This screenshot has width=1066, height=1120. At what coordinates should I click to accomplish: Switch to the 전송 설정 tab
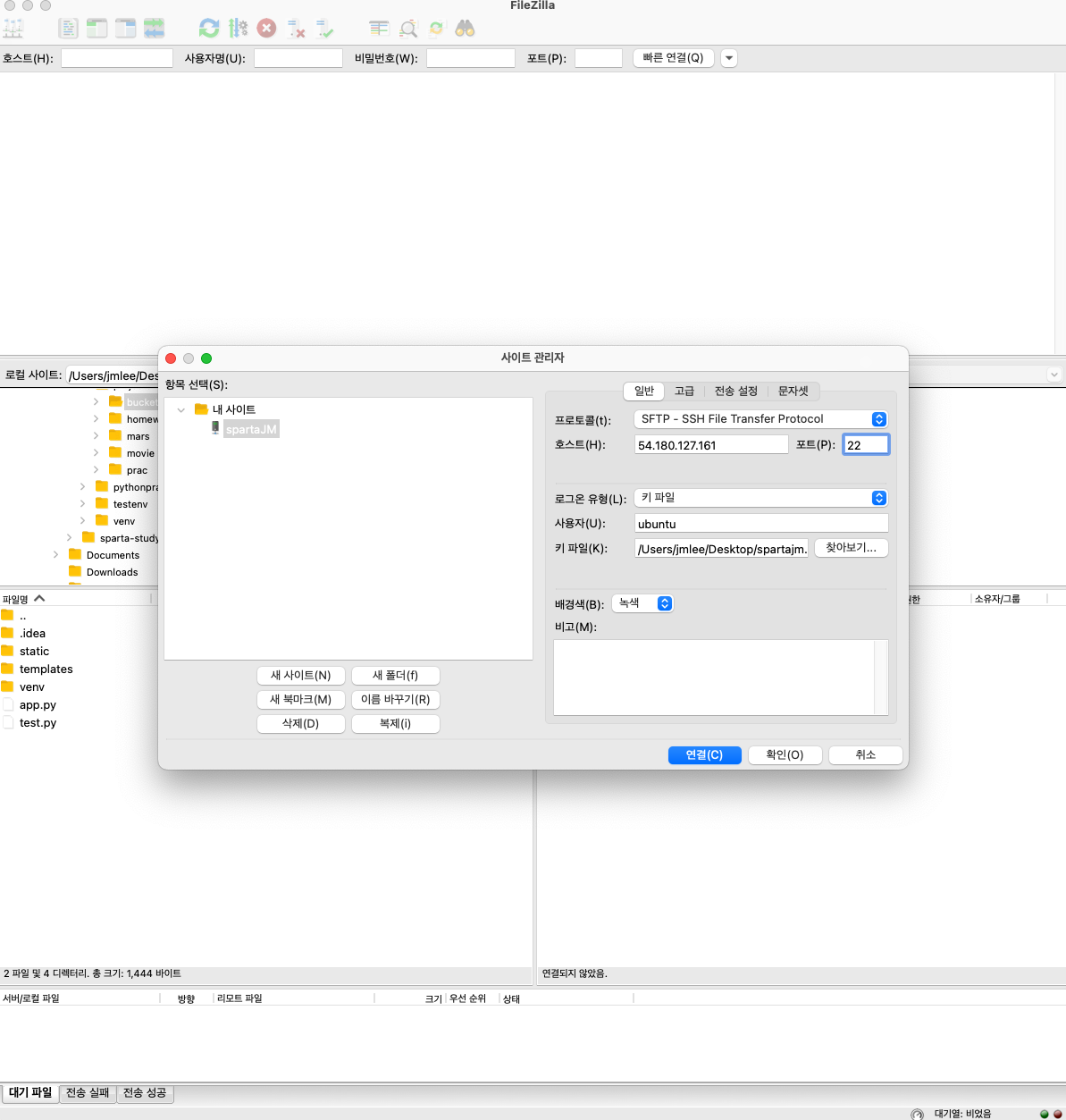click(x=736, y=391)
